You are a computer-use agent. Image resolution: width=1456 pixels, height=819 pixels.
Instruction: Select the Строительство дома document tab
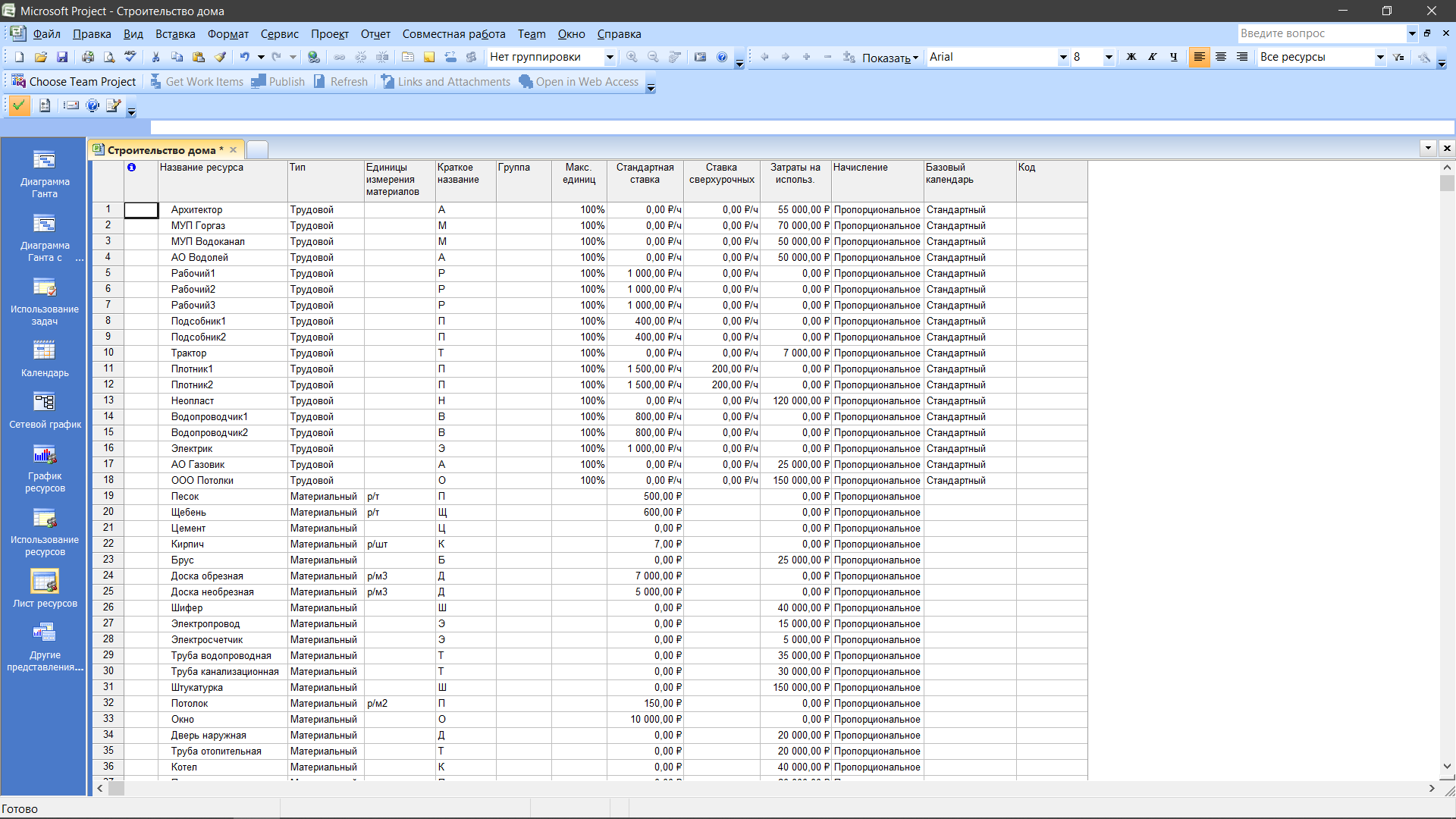(x=166, y=149)
